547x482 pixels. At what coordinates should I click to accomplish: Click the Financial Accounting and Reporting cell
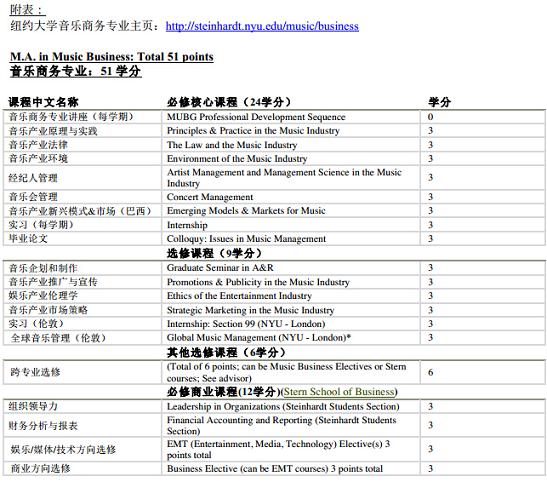(291, 425)
